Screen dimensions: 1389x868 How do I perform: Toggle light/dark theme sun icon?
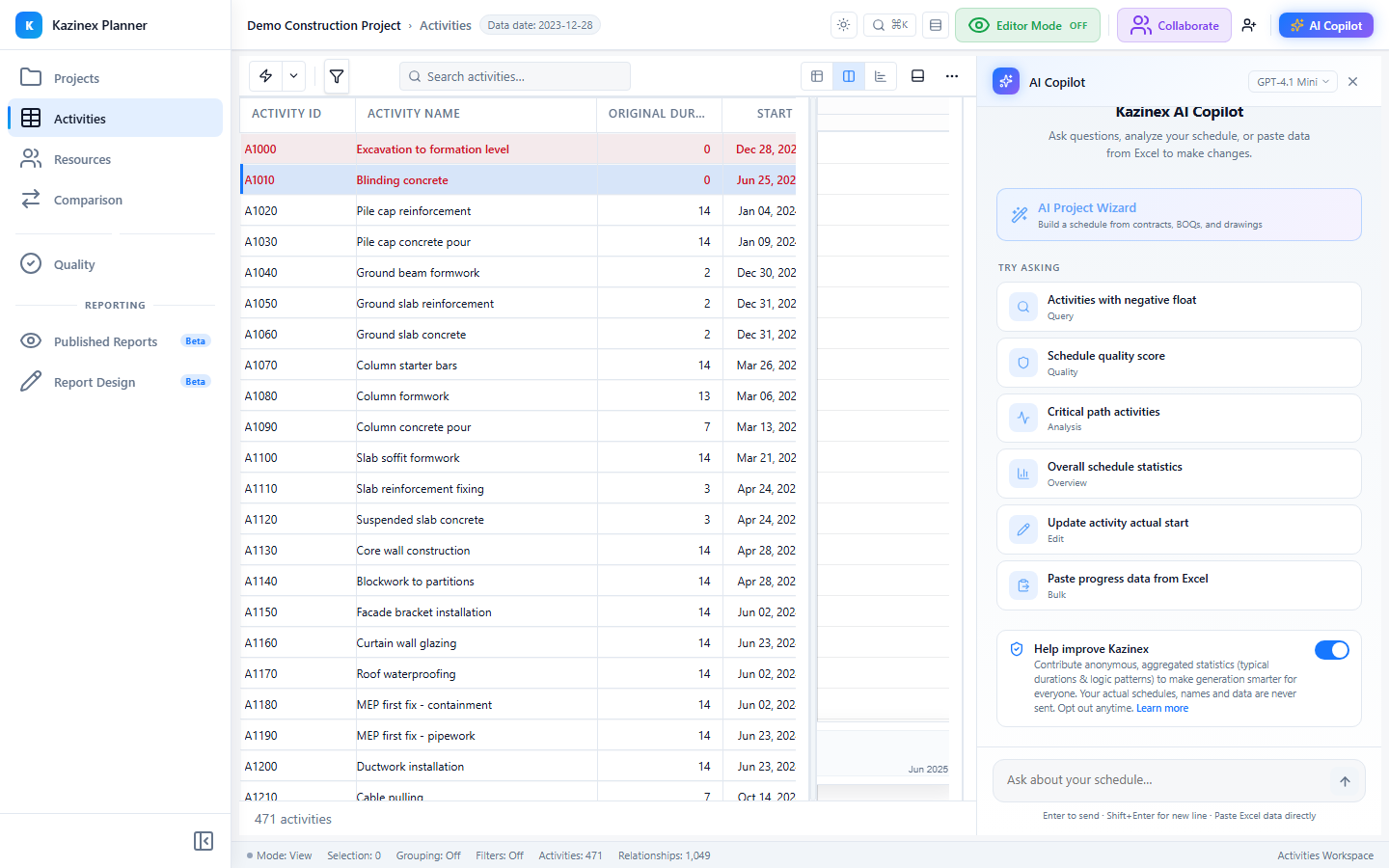point(844,25)
